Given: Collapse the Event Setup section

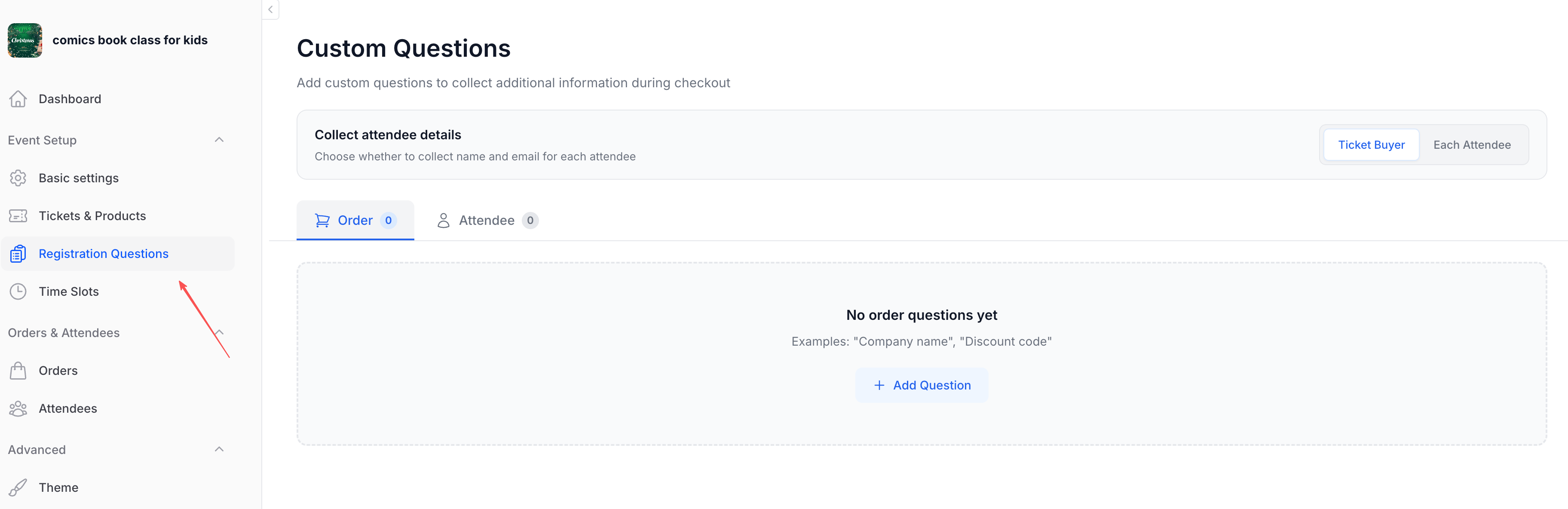Looking at the screenshot, I should [x=219, y=140].
